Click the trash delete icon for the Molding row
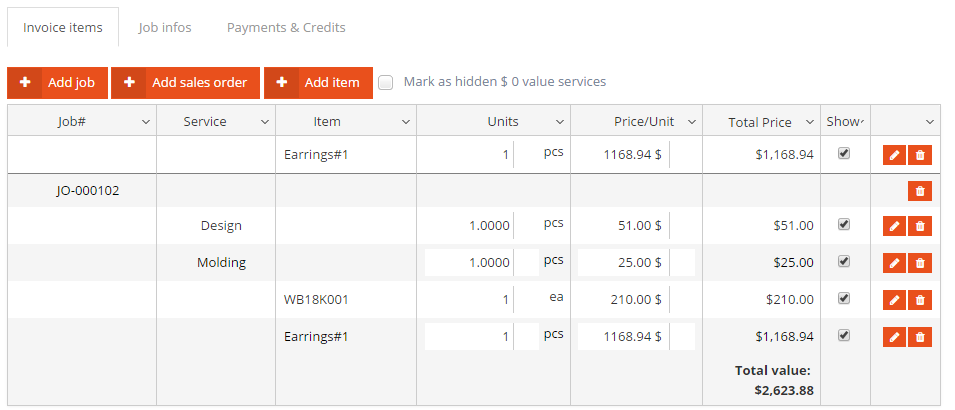 (x=920, y=263)
